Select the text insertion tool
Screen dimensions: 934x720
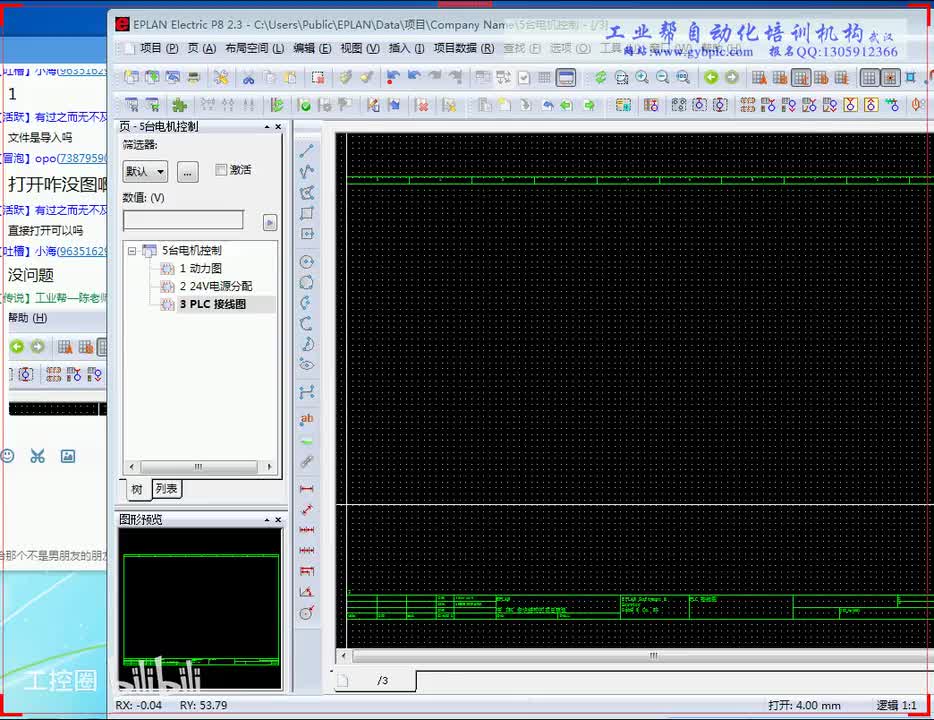coord(307,419)
